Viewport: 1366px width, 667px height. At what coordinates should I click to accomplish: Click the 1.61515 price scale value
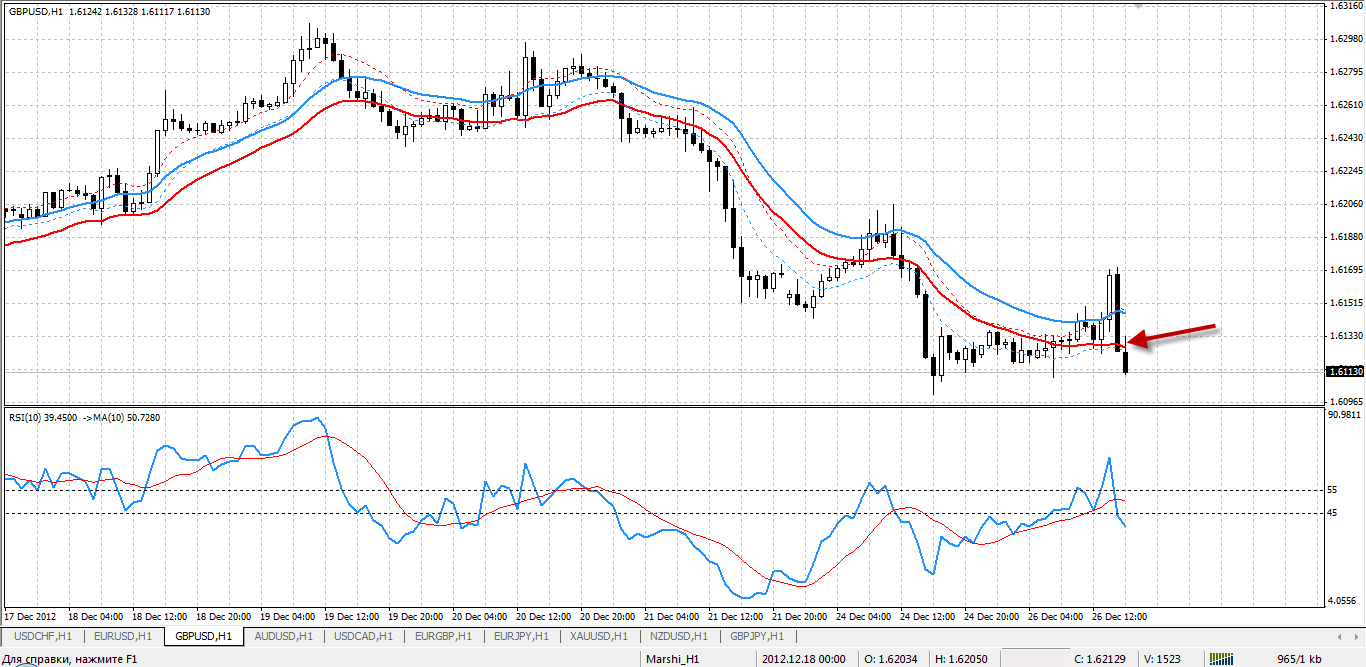click(x=1346, y=303)
